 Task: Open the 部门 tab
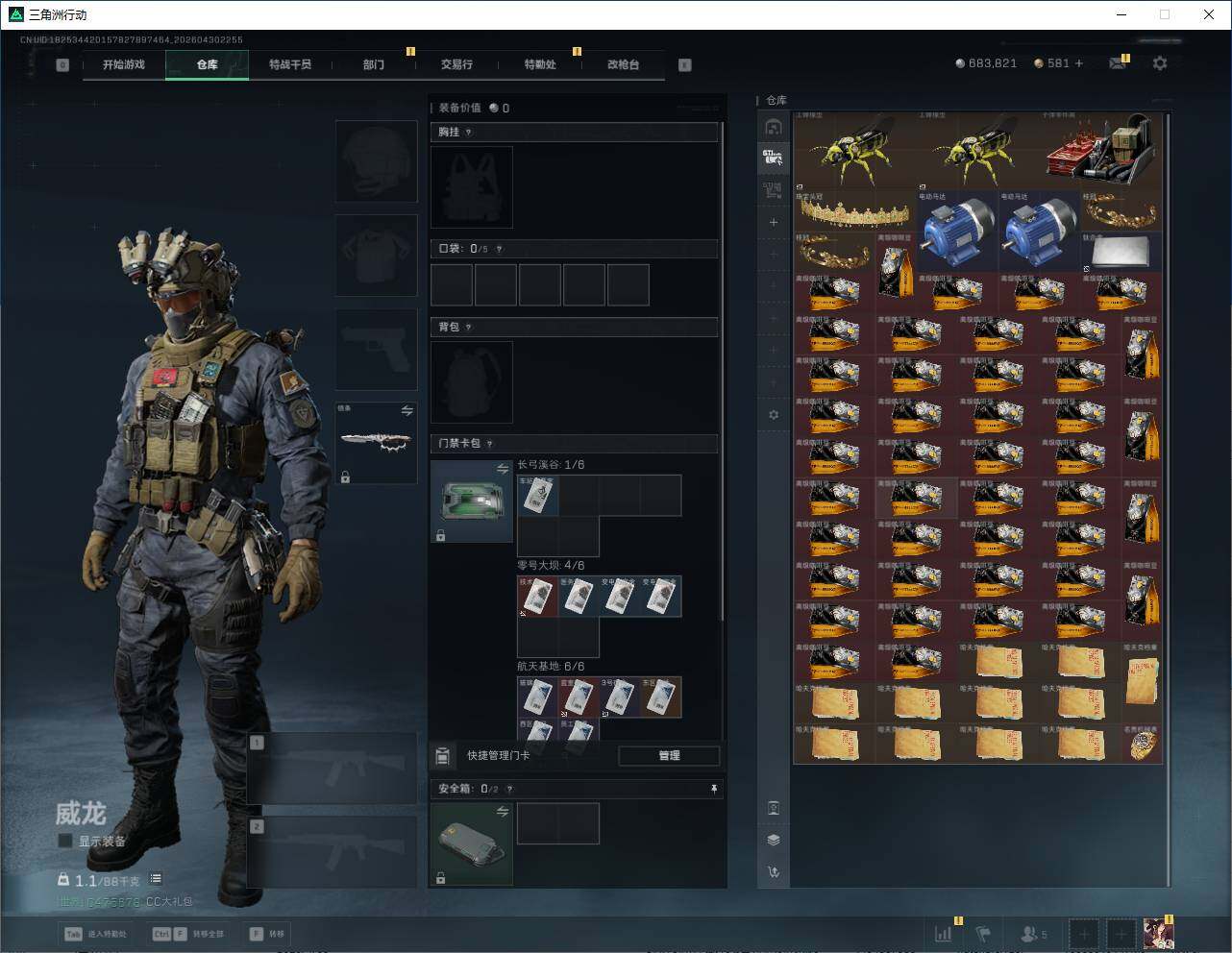click(374, 64)
